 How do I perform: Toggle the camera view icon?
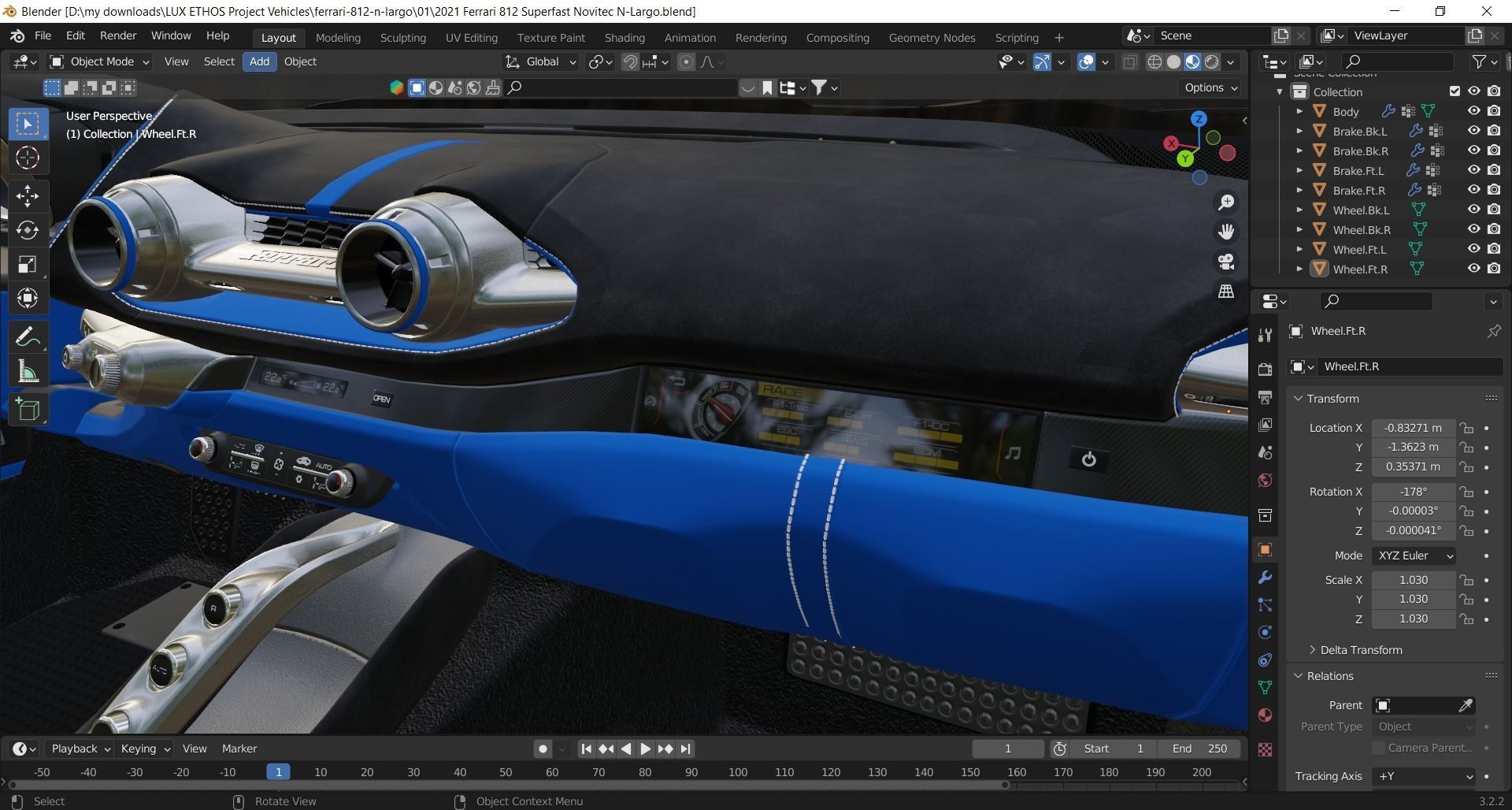(1226, 262)
